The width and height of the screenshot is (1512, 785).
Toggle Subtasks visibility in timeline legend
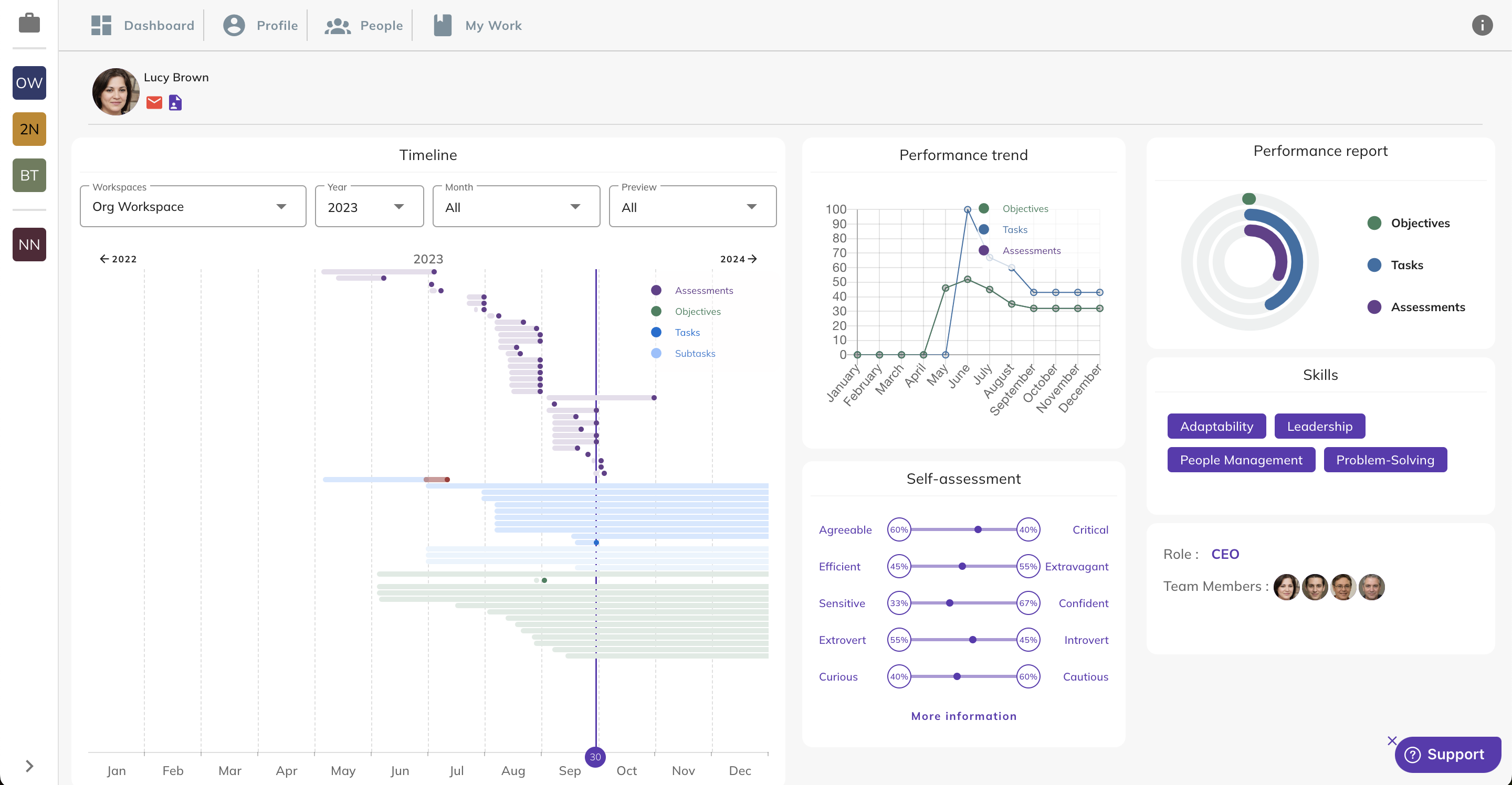(695, 353)
